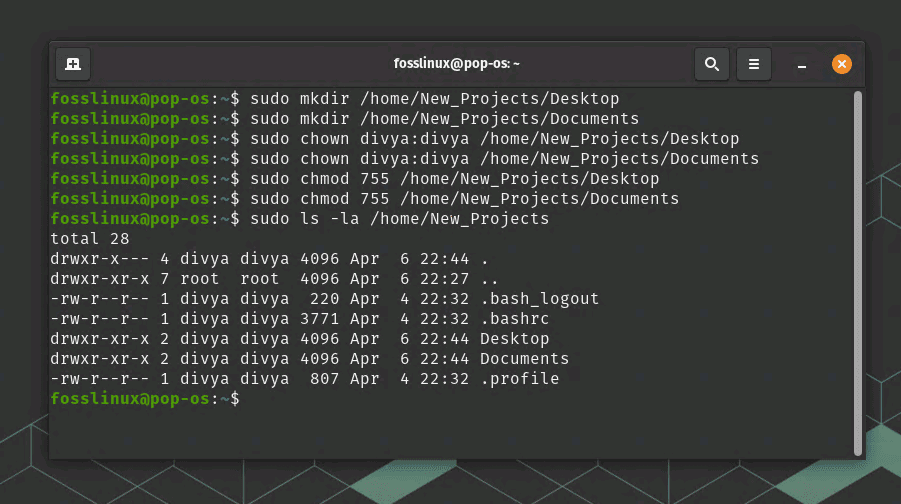Select the '.bash_logout' file name

click(540, 299)
